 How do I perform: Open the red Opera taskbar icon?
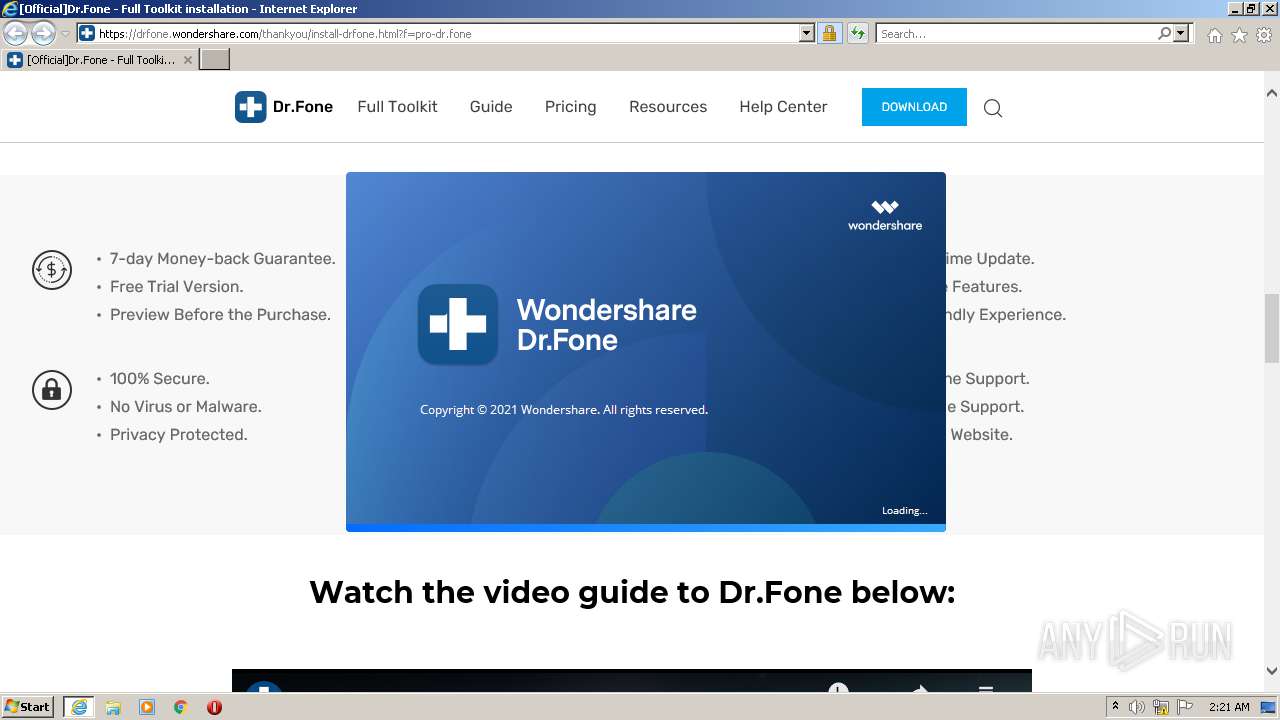tap(214, 707)
